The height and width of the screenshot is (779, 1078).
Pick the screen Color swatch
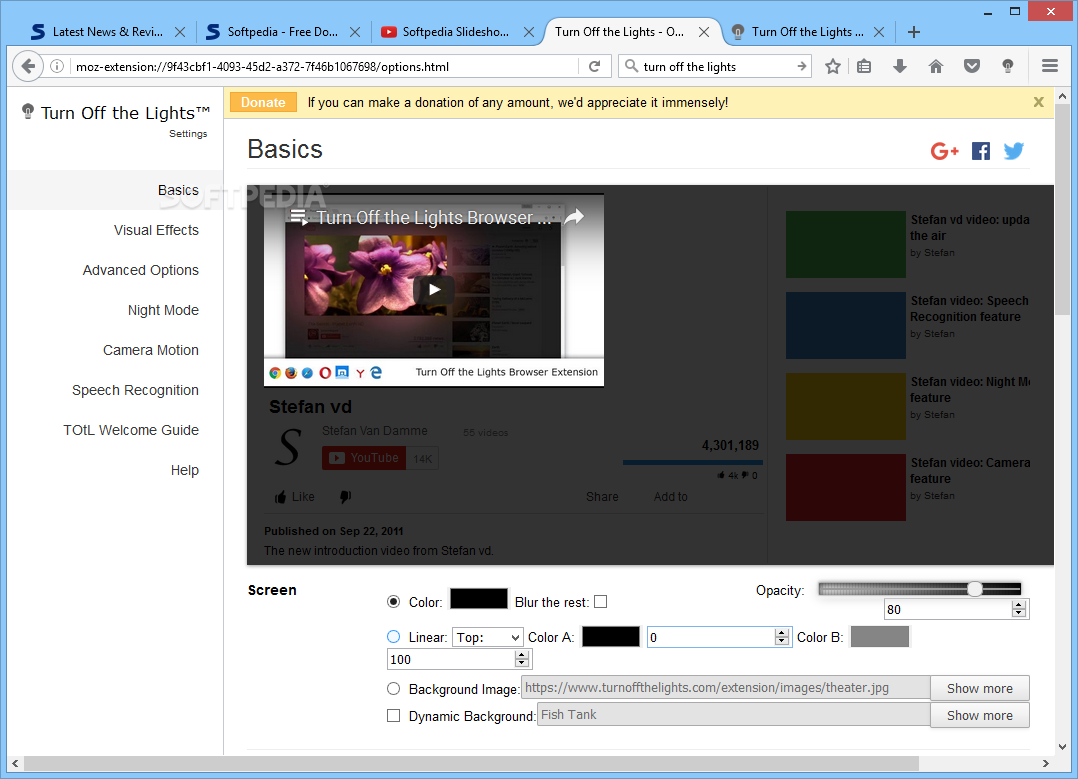tap(478, 599)
